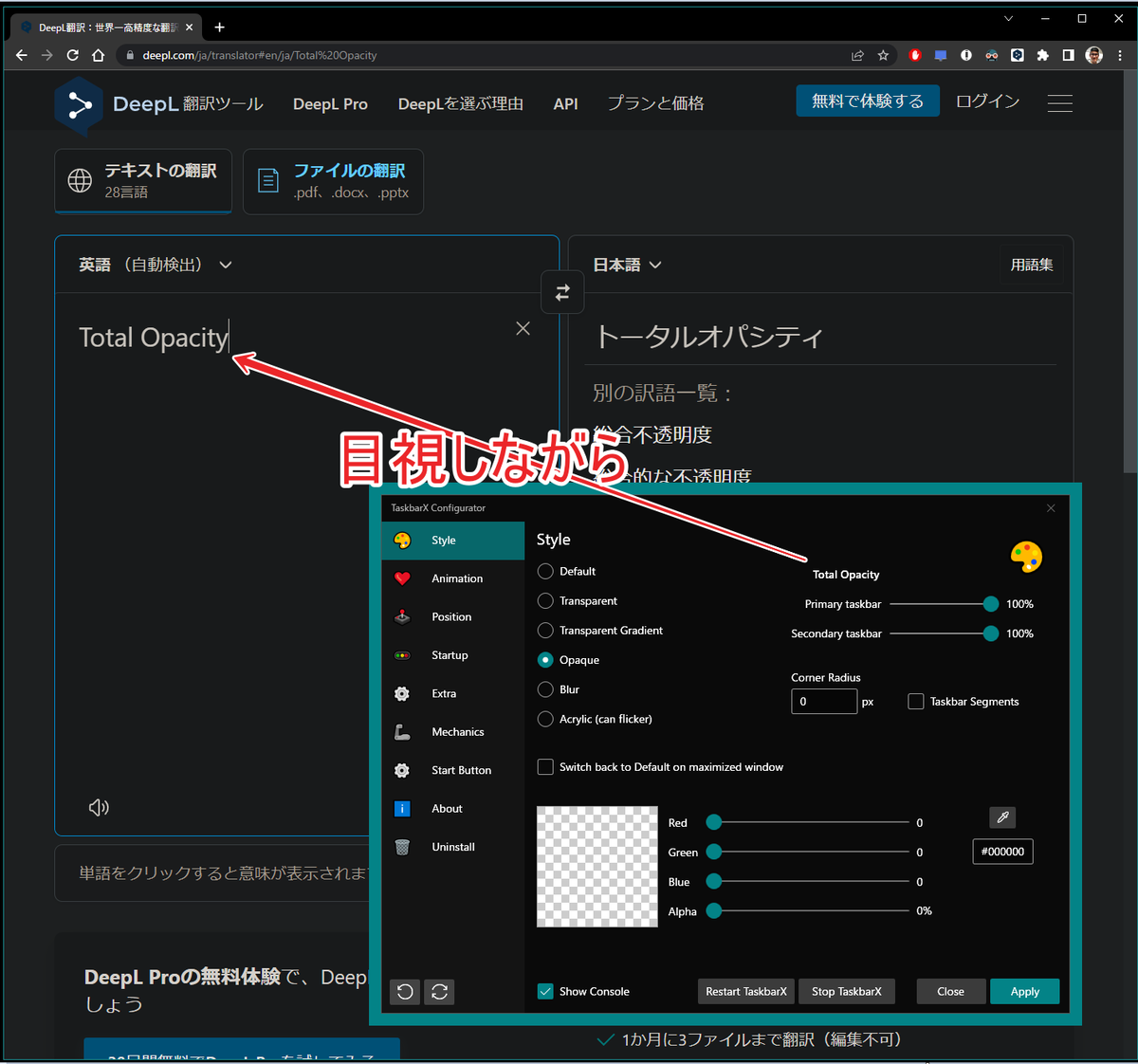The image size is (1138, 1064).
Task: Click the #000000 hex color field
Action: 1002,852
